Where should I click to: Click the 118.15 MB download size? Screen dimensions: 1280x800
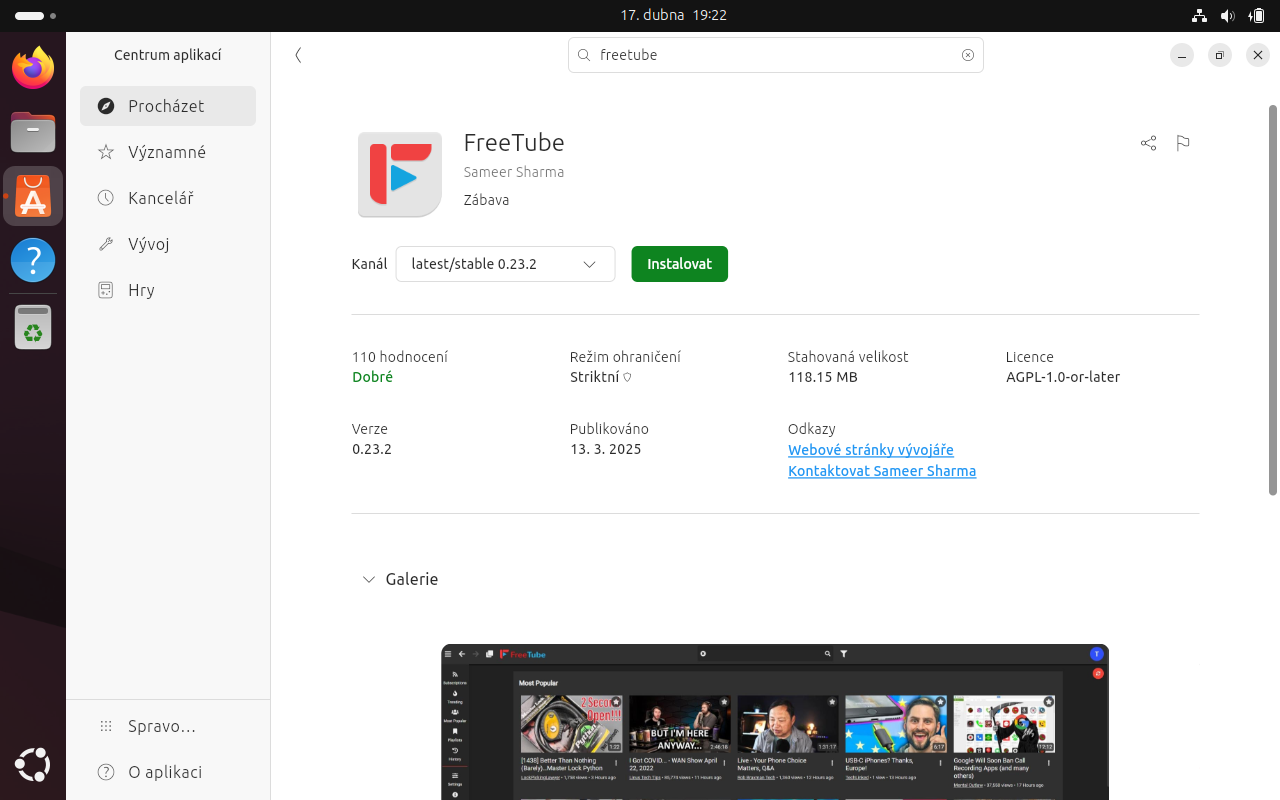click(823, 378)
